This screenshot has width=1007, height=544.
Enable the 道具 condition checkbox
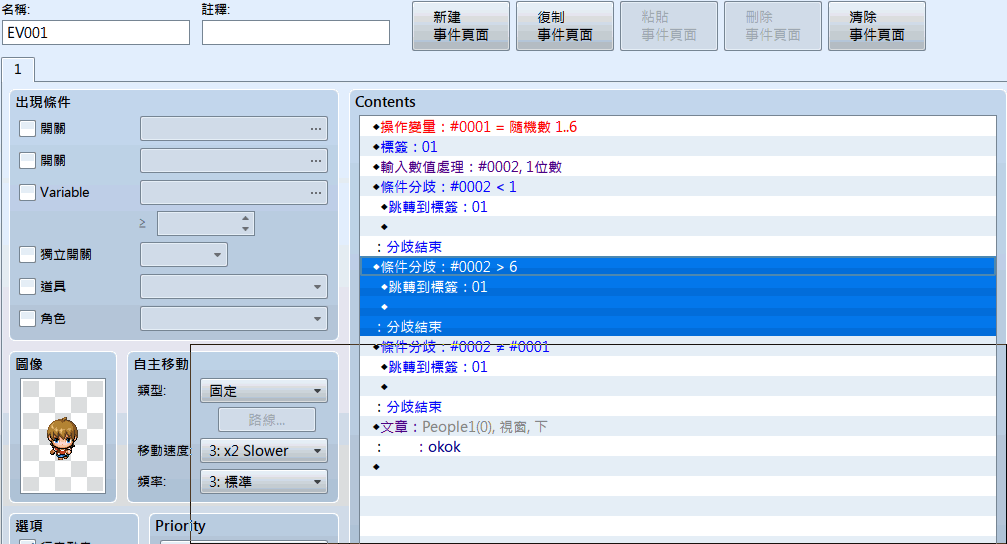(x=27, y=286)
